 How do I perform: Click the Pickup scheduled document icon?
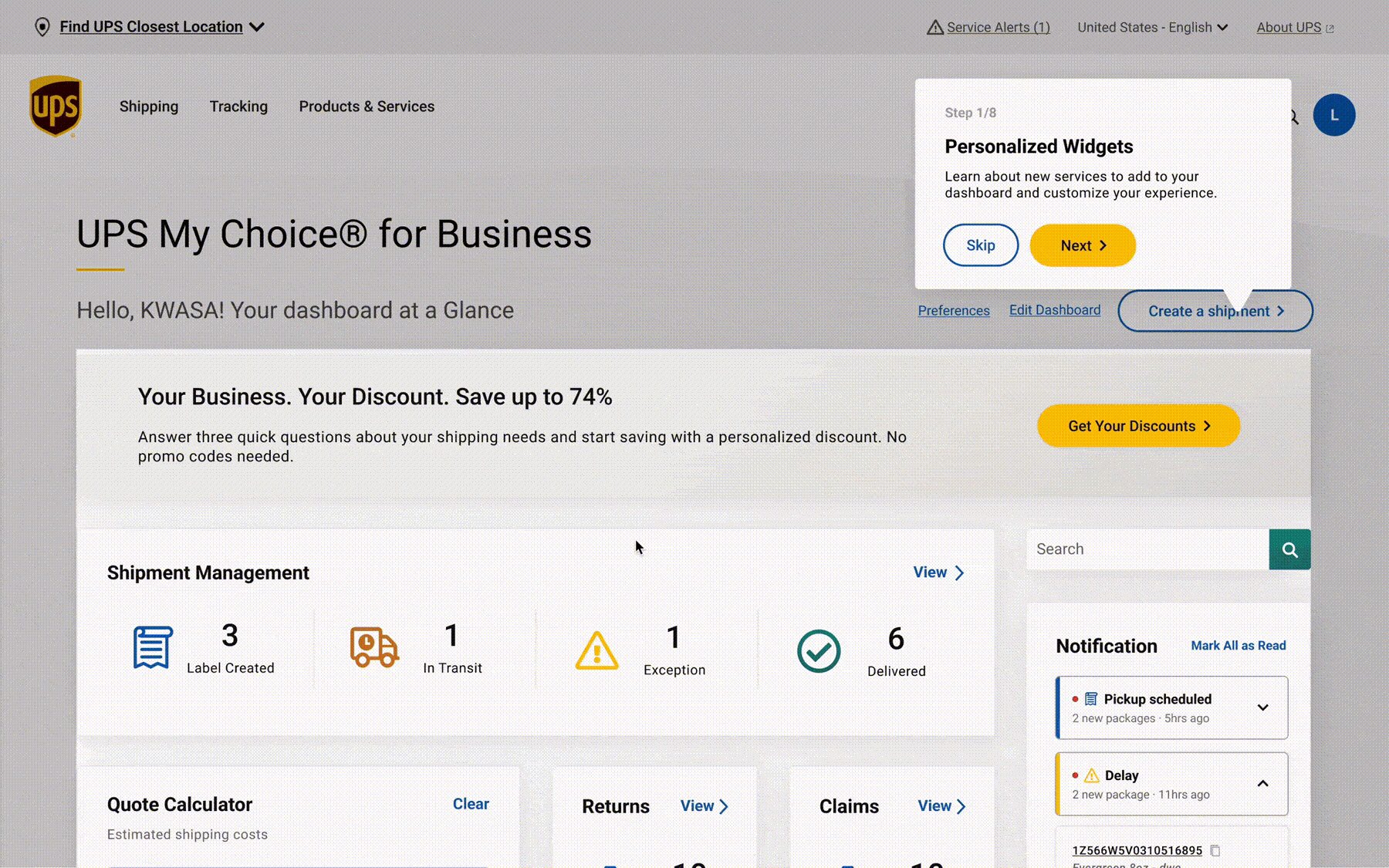(1091, 699)
